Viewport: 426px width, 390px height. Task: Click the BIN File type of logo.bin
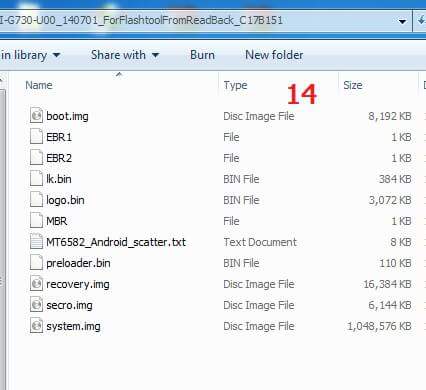(x=241, y=200)
